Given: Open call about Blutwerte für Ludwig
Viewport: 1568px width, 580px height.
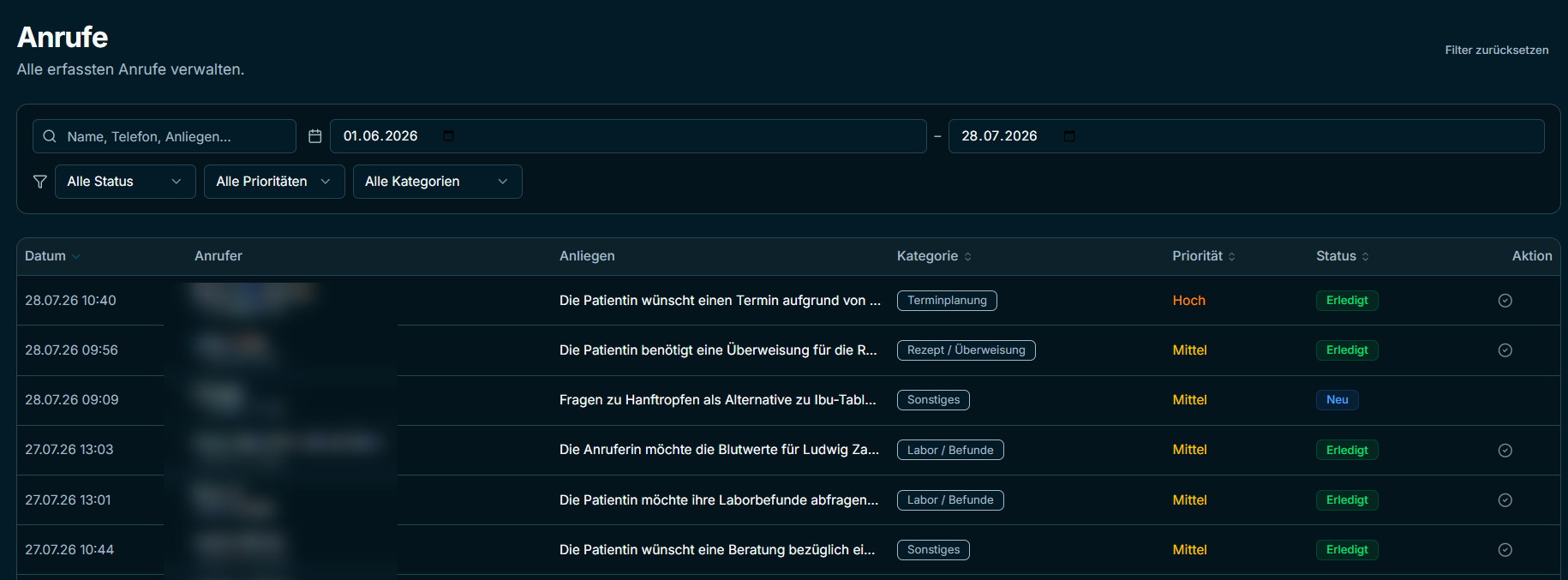Looking at the screenshot, I should [x=719, y=450].
